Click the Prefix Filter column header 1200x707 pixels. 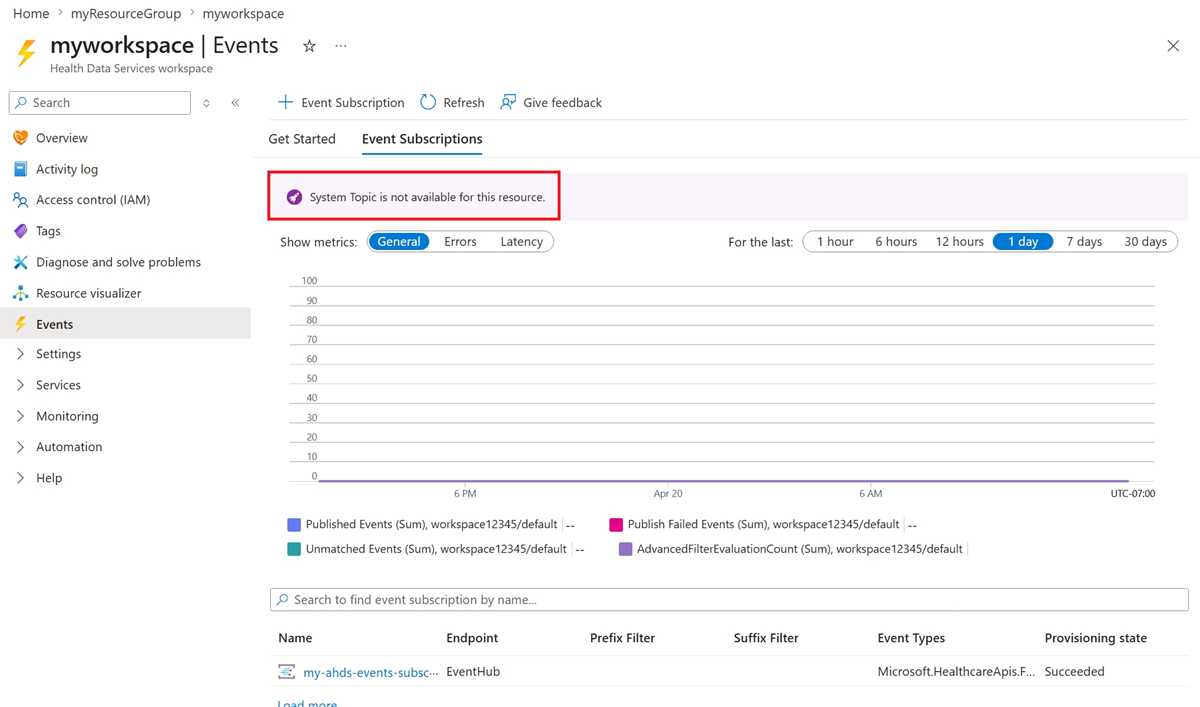click(622, 638)
